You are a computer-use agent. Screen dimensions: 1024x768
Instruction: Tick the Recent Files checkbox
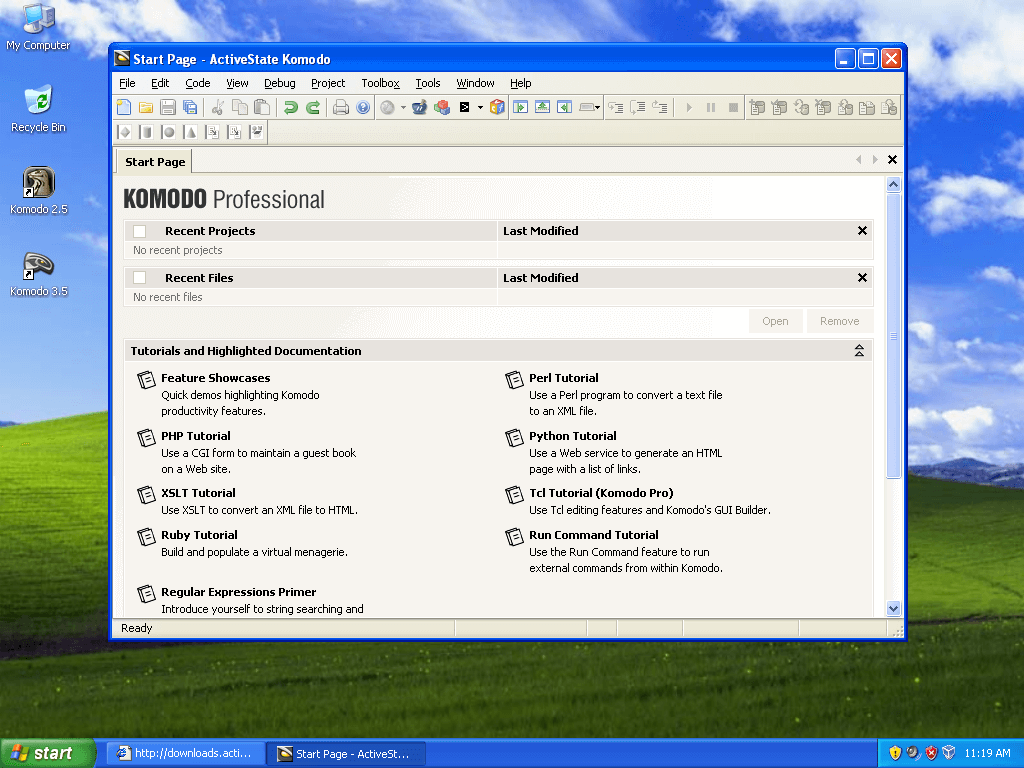[x=139, y=278]
